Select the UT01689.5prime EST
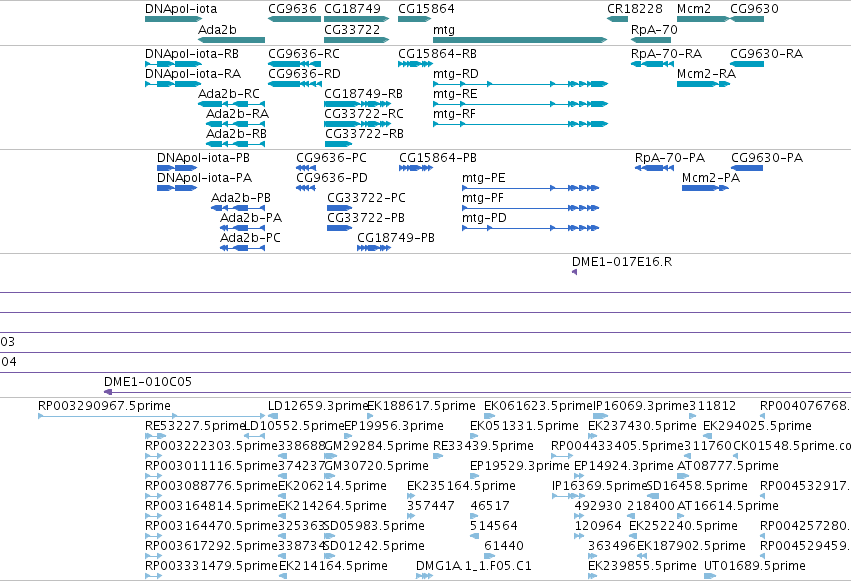This screenshot has width=851, height=581. pyautogui.click(x=710, y=576)
